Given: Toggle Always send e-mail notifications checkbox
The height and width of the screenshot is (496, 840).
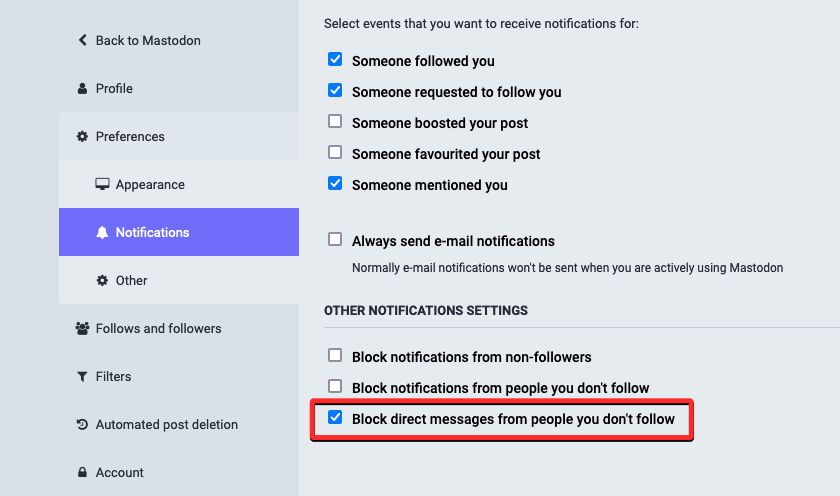Looking at the screenshot, I should (335, 240).
